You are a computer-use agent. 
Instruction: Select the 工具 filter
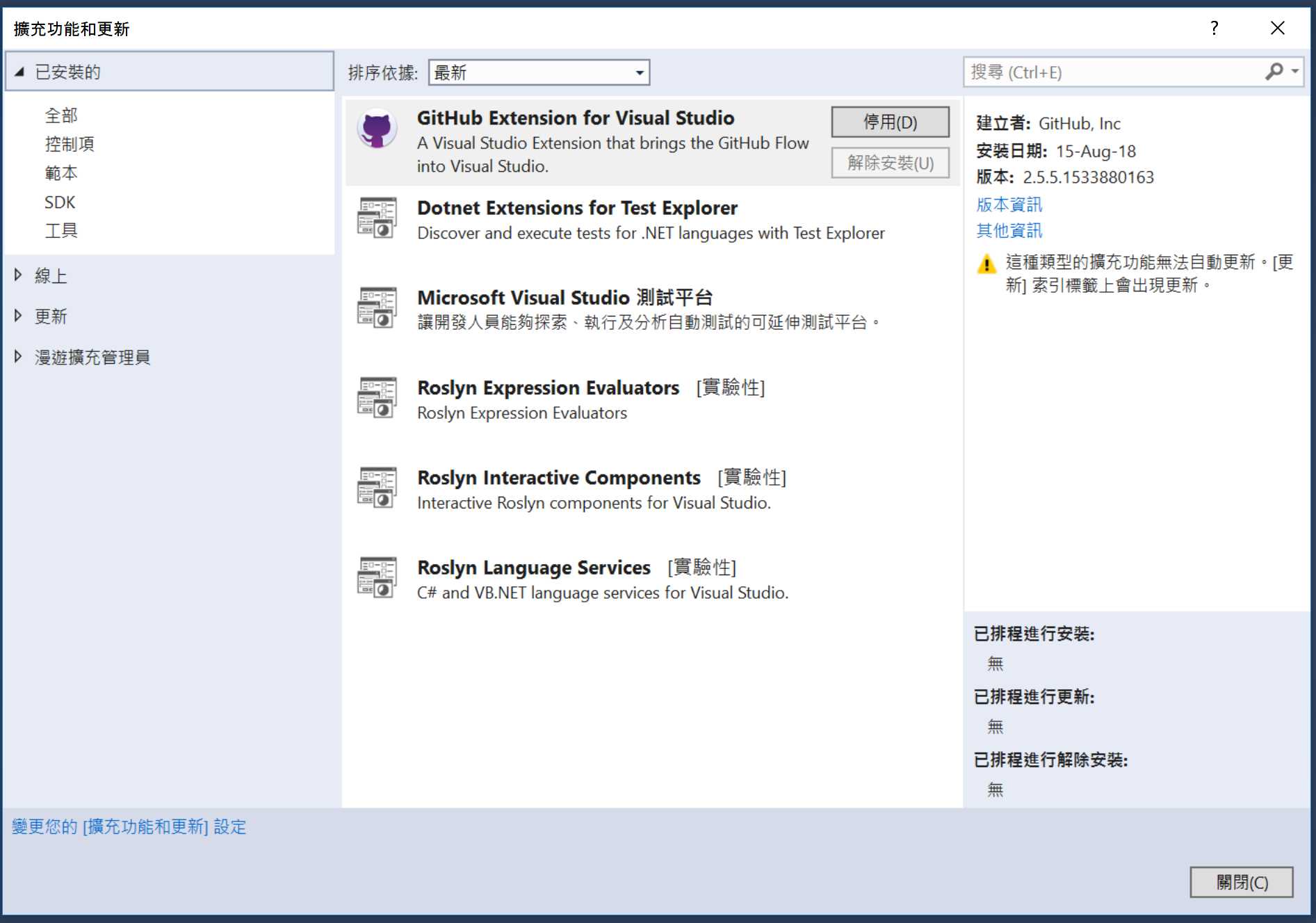pos(61,230)
